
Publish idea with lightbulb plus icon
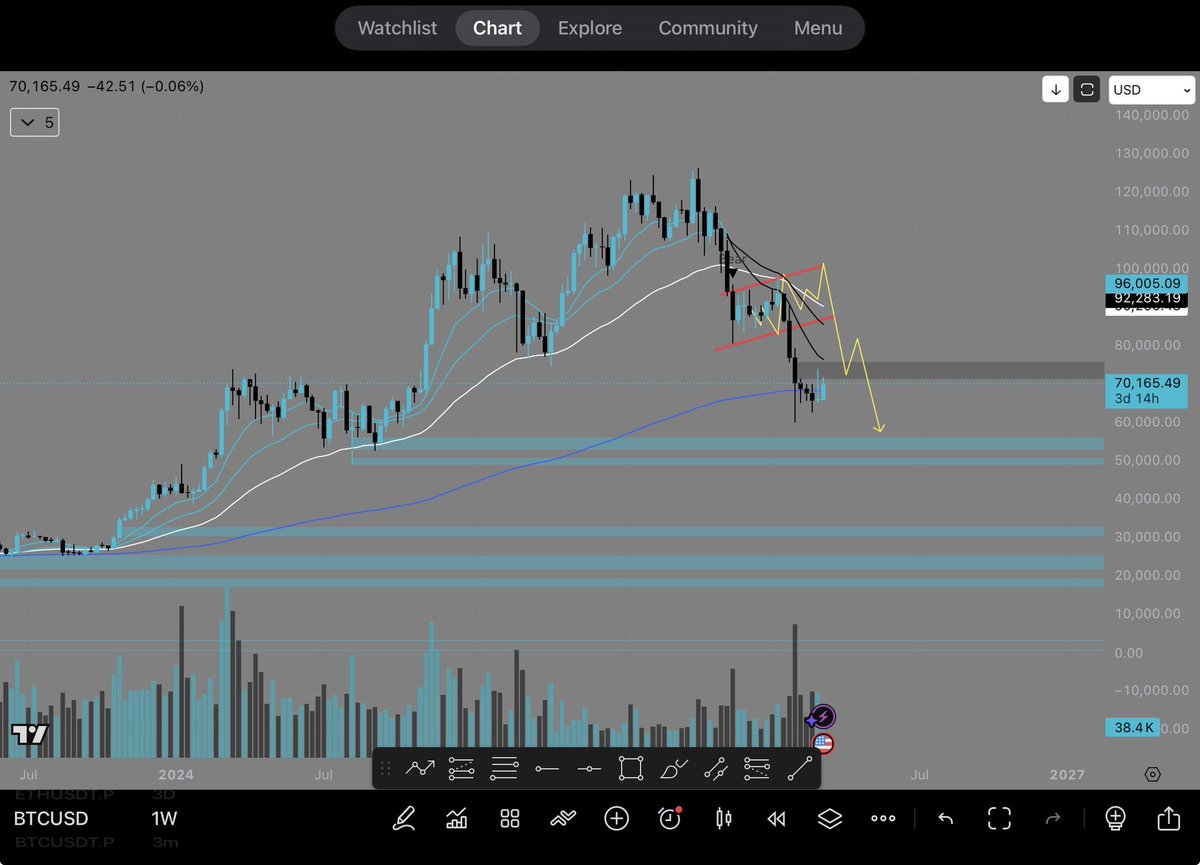(x=1116, y=818)
